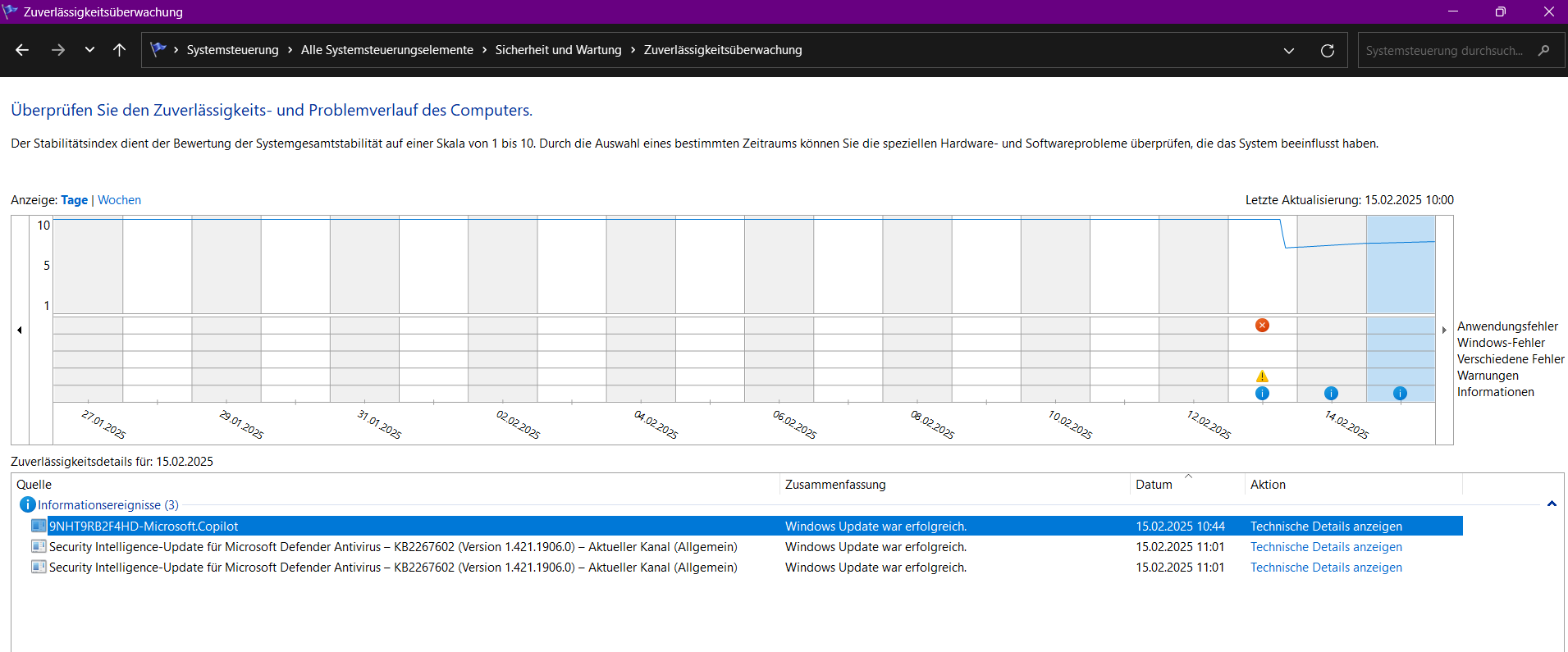Image resolution: width=1568 pixels, height=652 pixels.
Task: Open Systemsteuerung in the breadcrumb
Action: 232,50
